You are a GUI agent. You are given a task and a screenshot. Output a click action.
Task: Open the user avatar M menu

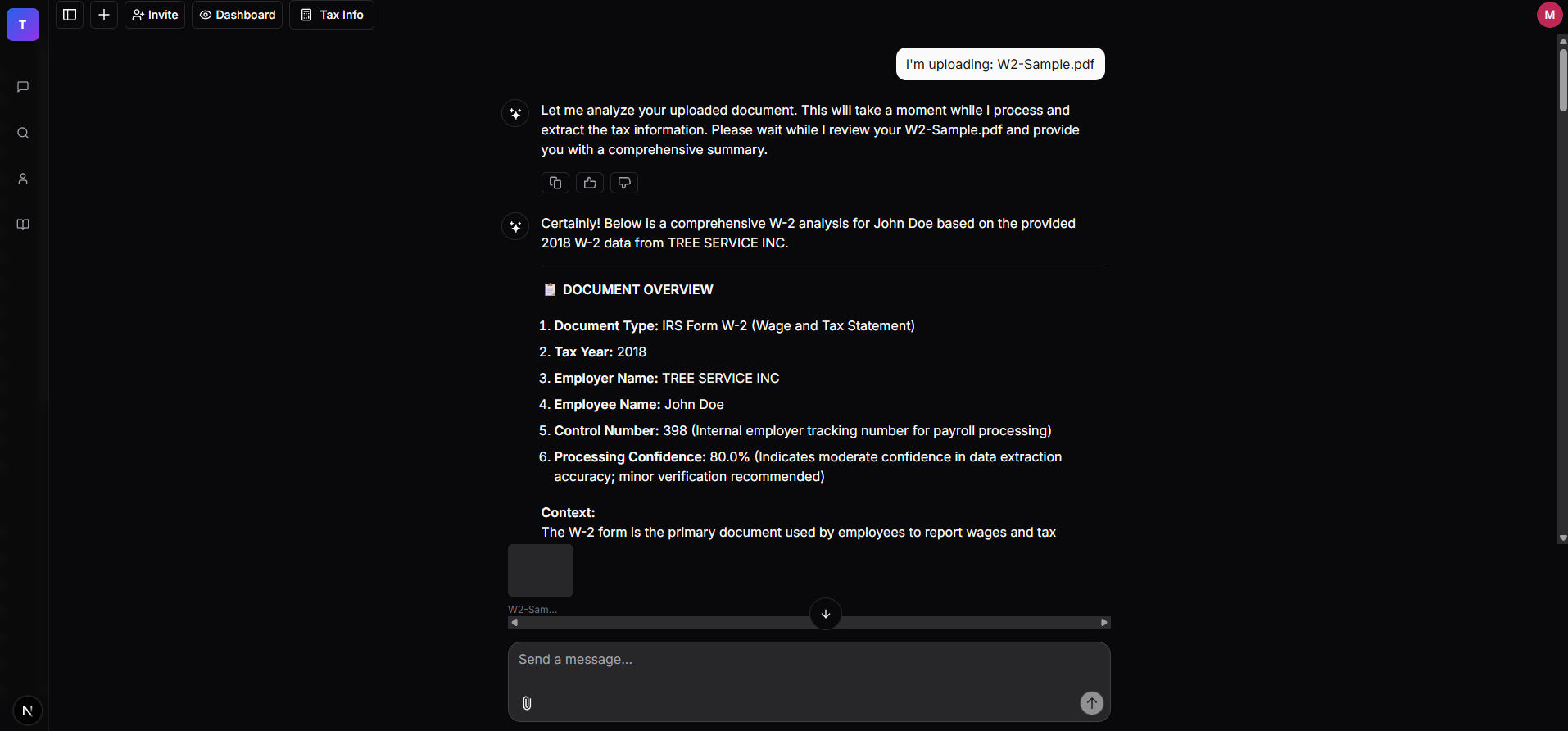tap(1549, 15)
